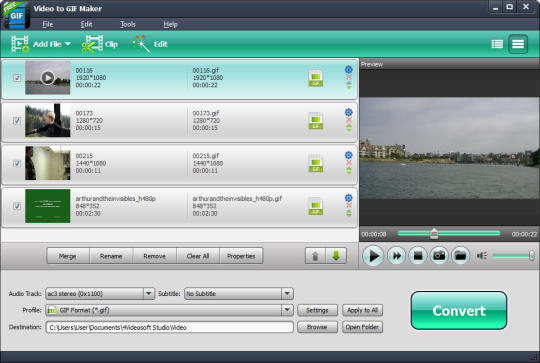Select the green arthurandtheinvisibles thumbnail

point(48,206)
